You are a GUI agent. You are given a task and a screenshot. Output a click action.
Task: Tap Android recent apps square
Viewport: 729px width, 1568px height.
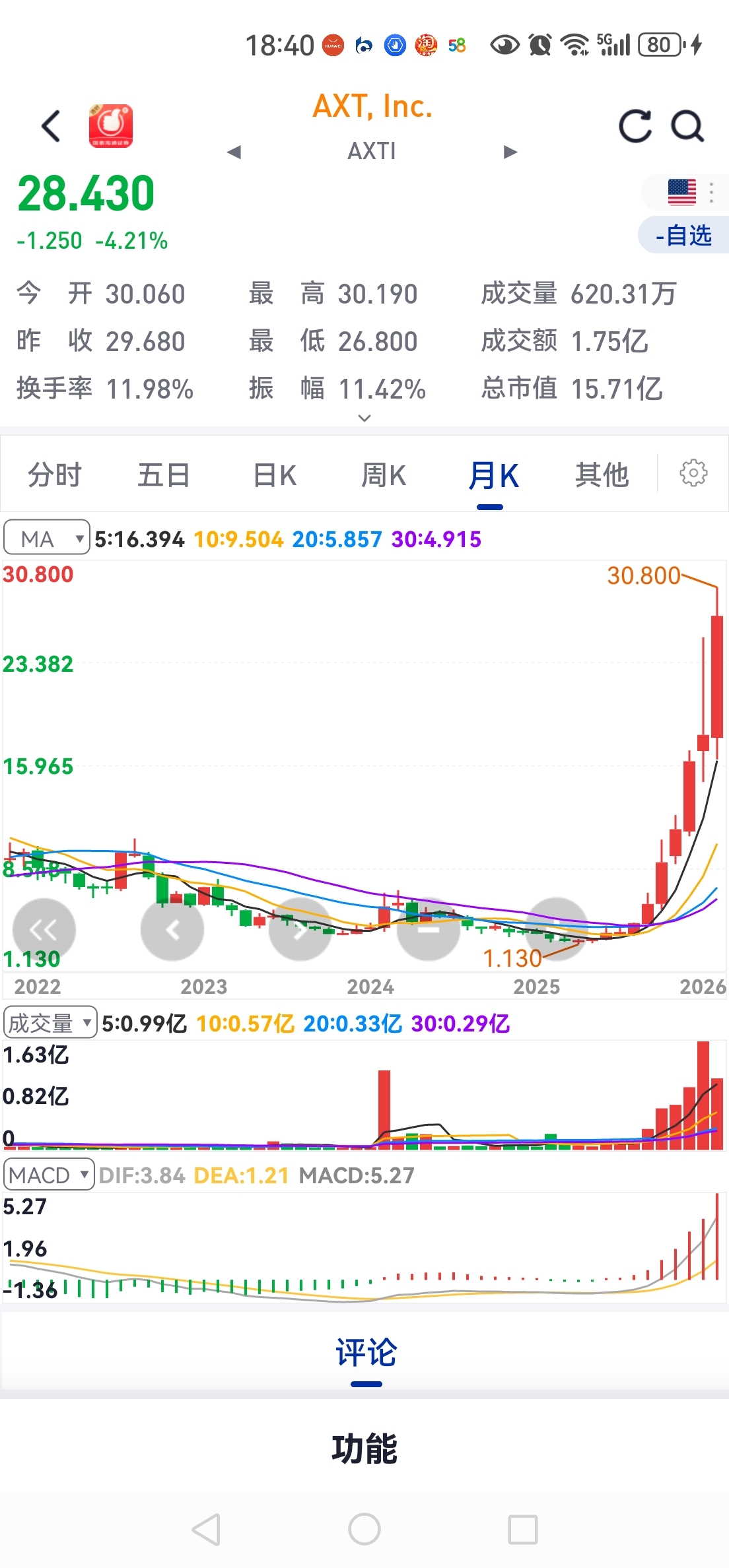(x=523, y=1529)
